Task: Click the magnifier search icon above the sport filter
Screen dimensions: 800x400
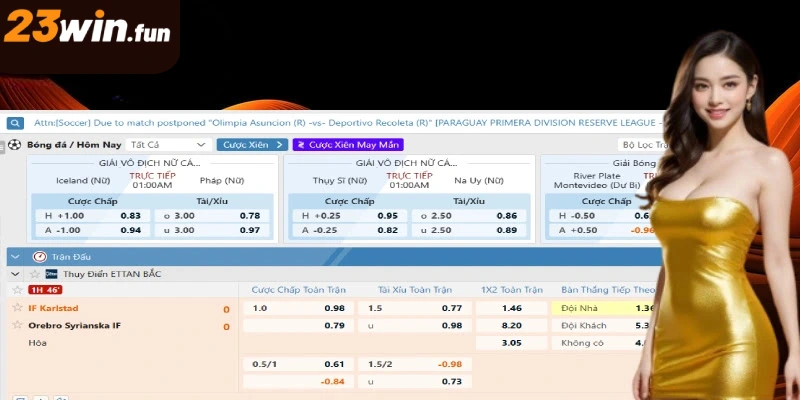Action: click(15, 123)
